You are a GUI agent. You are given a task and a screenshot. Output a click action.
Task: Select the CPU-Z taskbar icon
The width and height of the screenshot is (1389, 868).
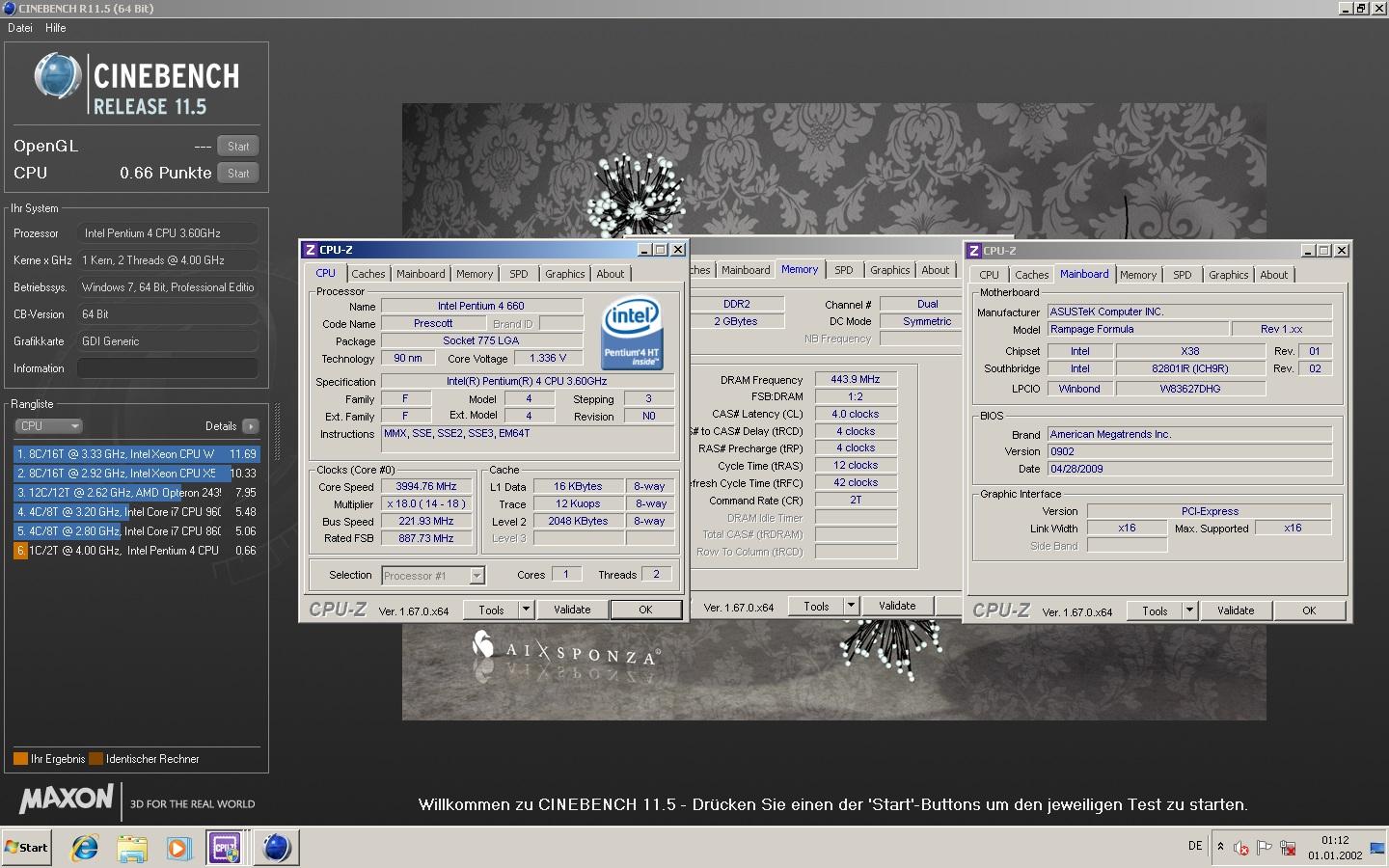pyautogui.click(x=225, y=848)
